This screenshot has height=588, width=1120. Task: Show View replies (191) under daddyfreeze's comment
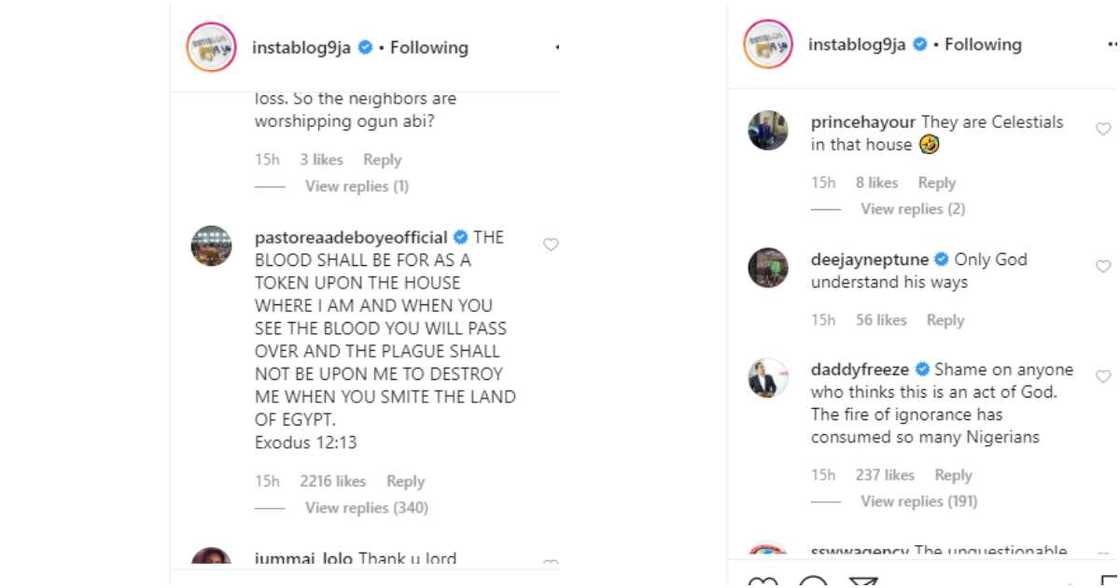tap(918, 501)
